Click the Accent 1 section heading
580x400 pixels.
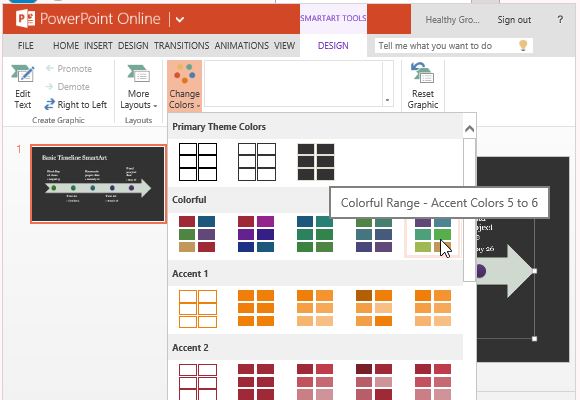(190, 274)
